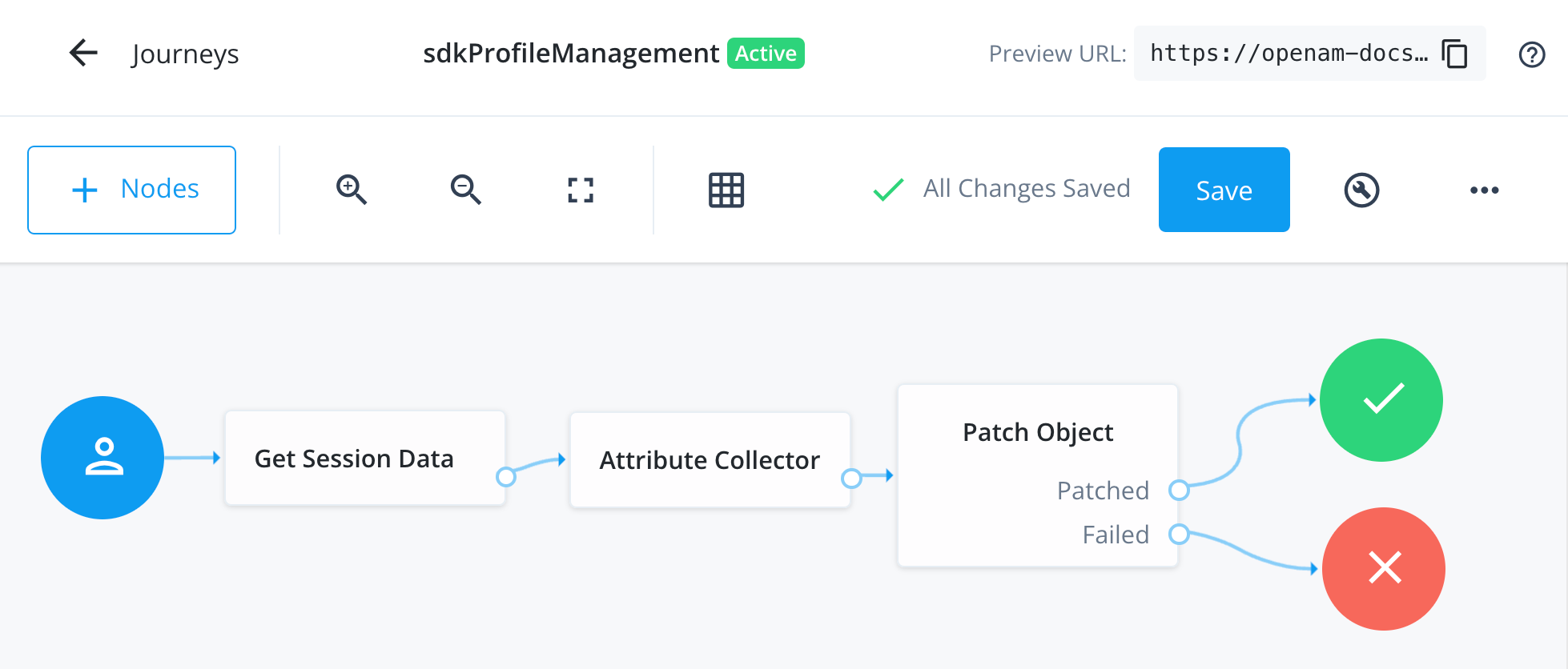Click the Patched outcome connector circle
The width and height of the screenshot is (1568, 669).
1179,490
